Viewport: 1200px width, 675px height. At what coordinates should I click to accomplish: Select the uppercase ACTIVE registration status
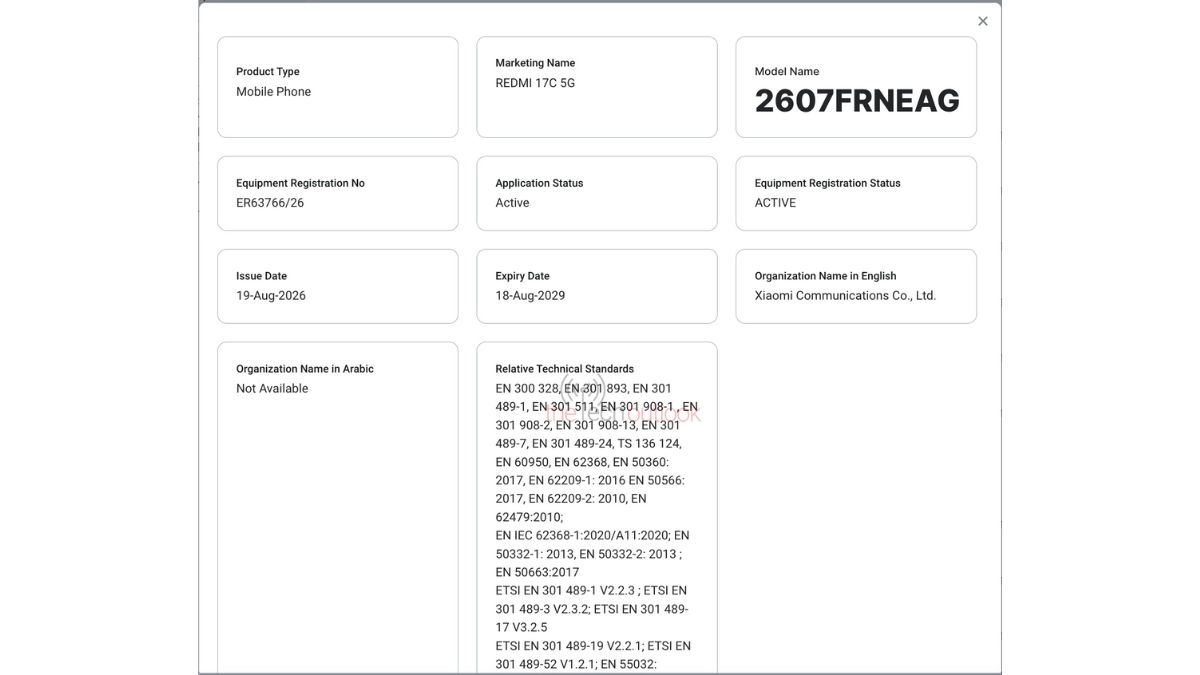(x=775, y=203)
